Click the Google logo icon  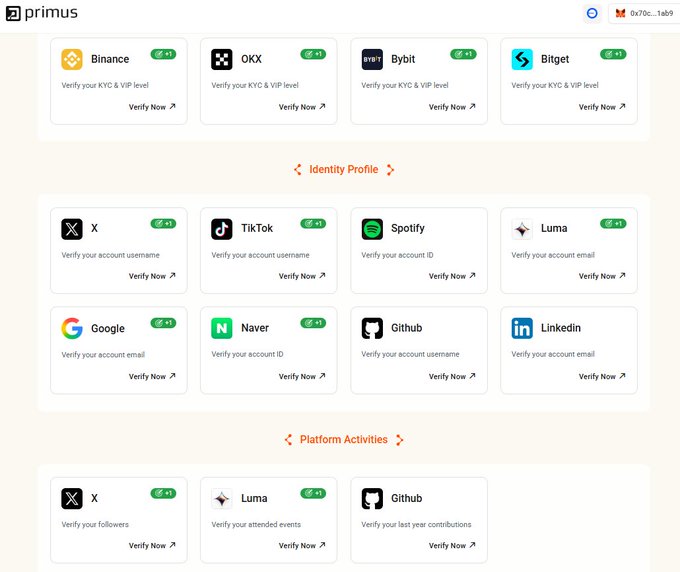pyautogui.click(x=72, y=328)
